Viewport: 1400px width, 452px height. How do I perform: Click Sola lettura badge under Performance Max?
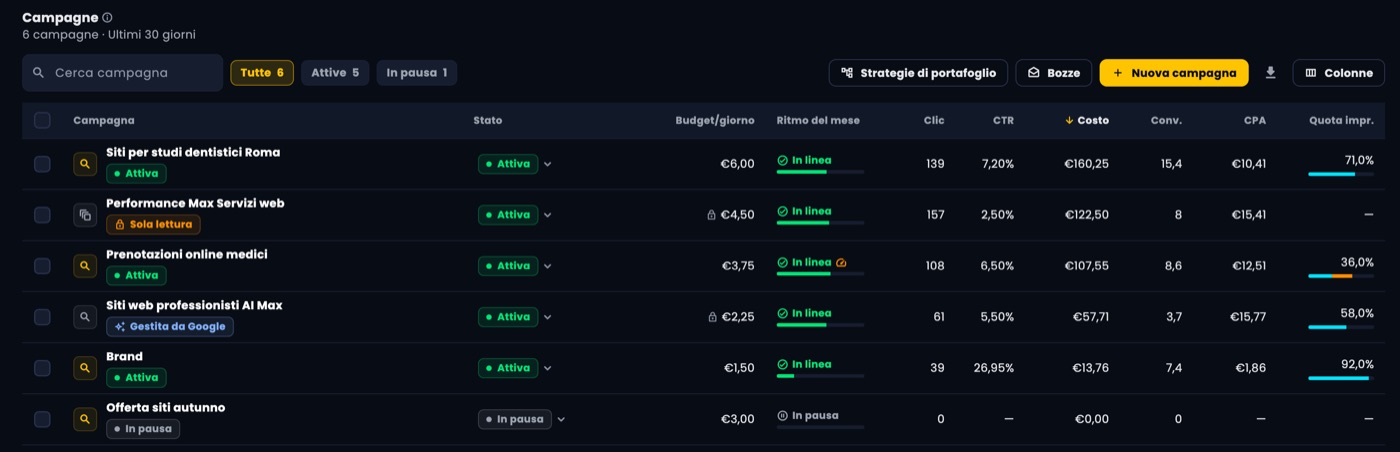pyautogui.click(x=153, y=225)
